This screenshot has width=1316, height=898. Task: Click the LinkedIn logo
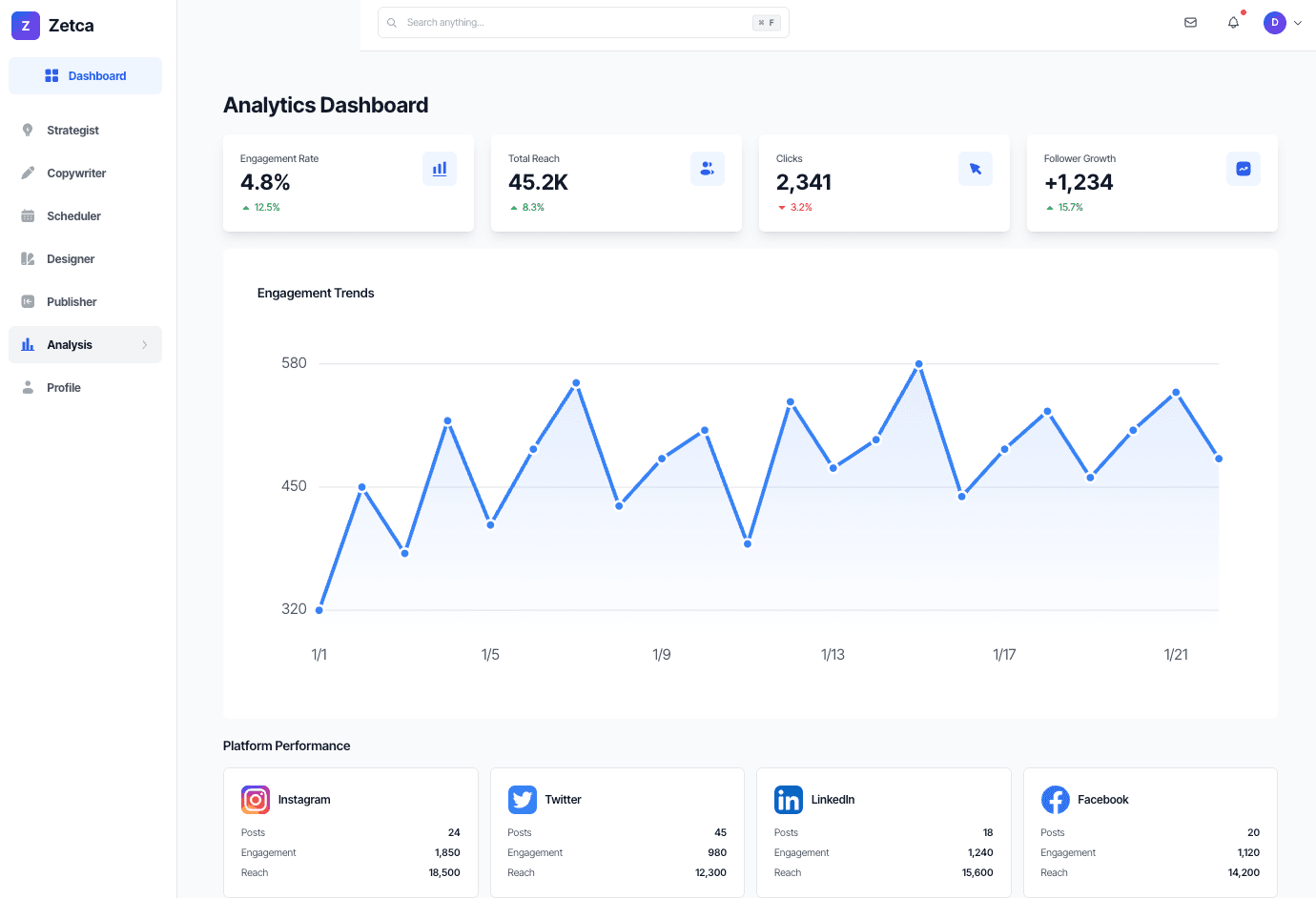(789, 800)
